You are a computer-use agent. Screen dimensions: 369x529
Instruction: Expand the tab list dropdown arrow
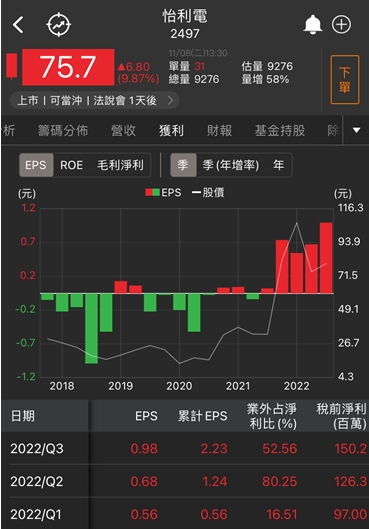pos(357,130)
